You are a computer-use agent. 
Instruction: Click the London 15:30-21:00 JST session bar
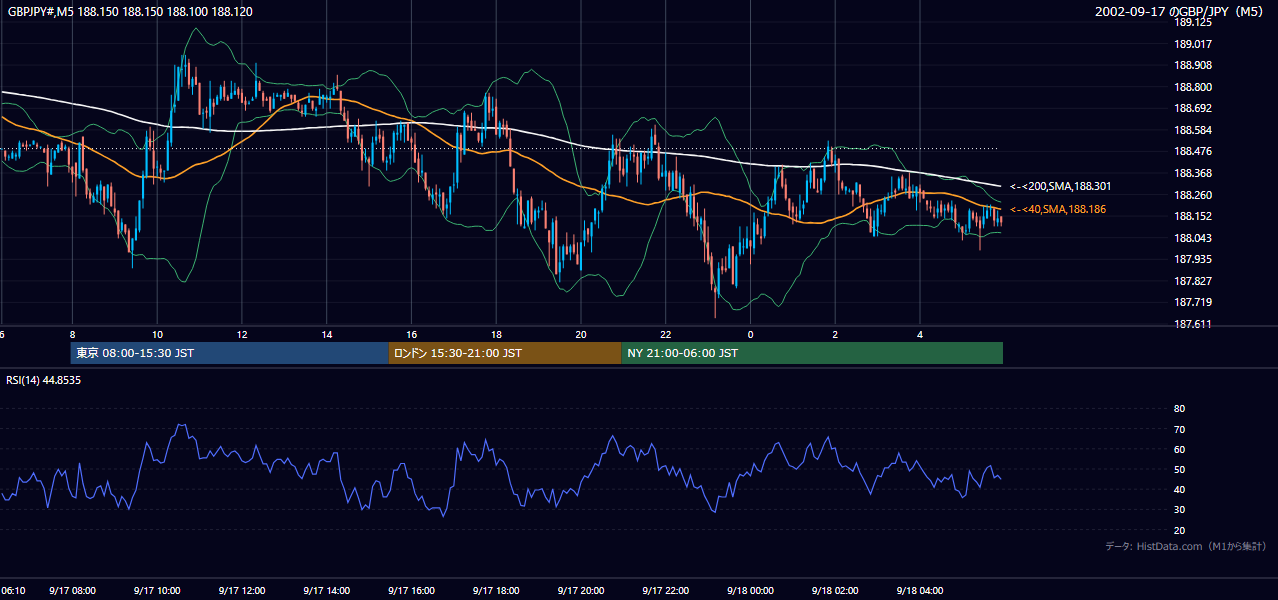(x=505, y=353)
